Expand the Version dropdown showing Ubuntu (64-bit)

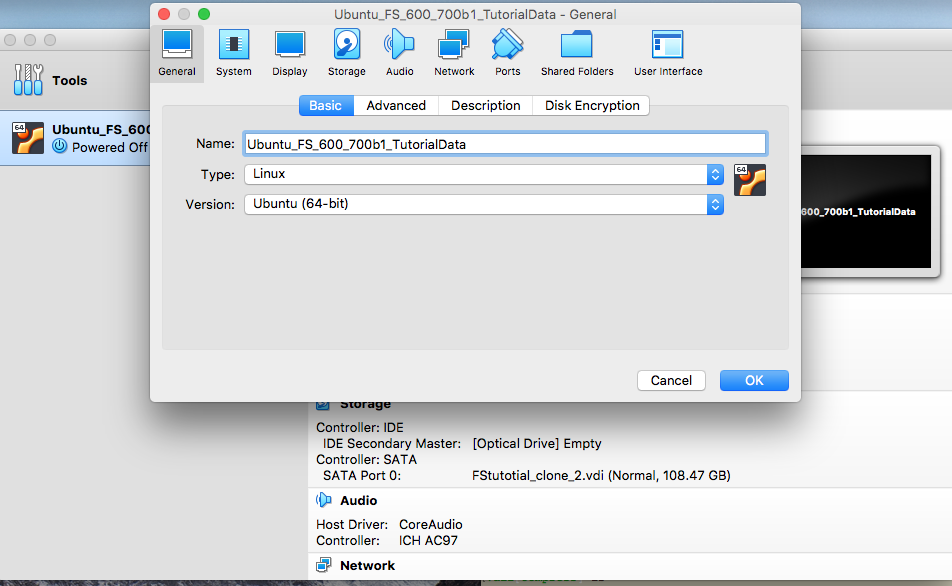click(x=484, y=204)
